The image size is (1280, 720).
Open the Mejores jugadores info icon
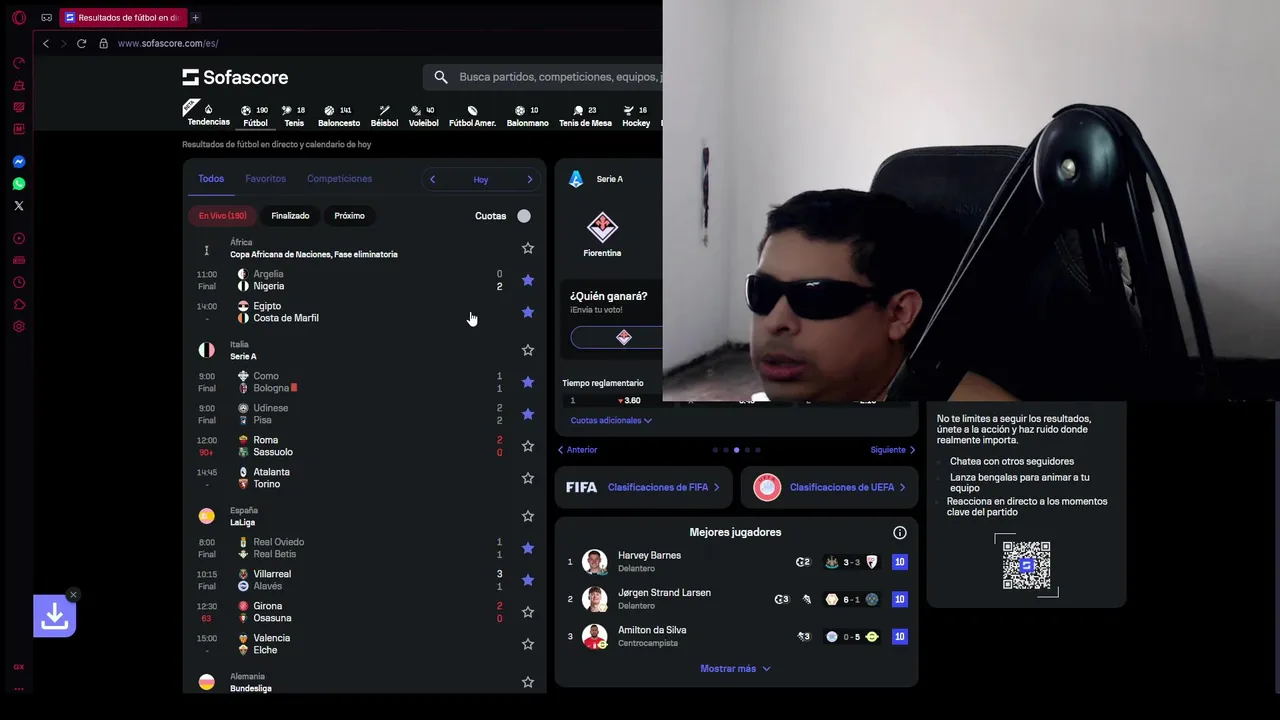(900, 533)
